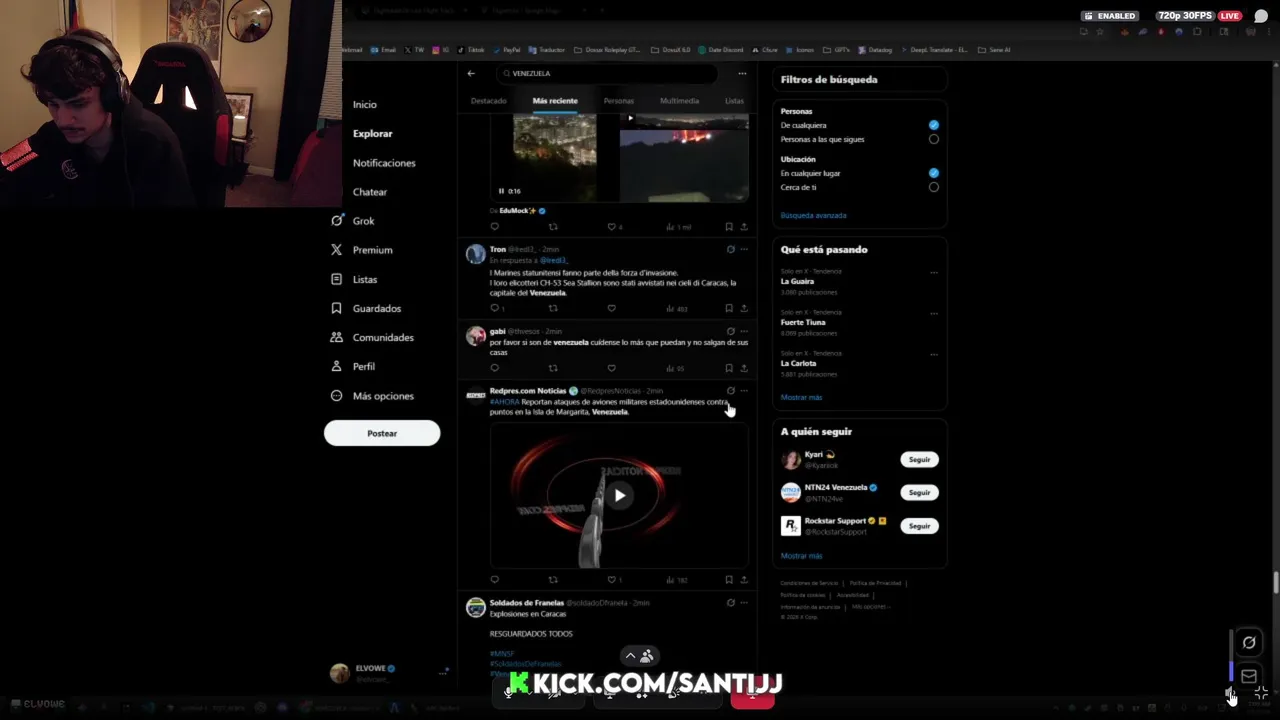This screenshot has width=1280, height=720.
Task: Repost the Redpres.com Noticias tweet
Action: [553, 579]
